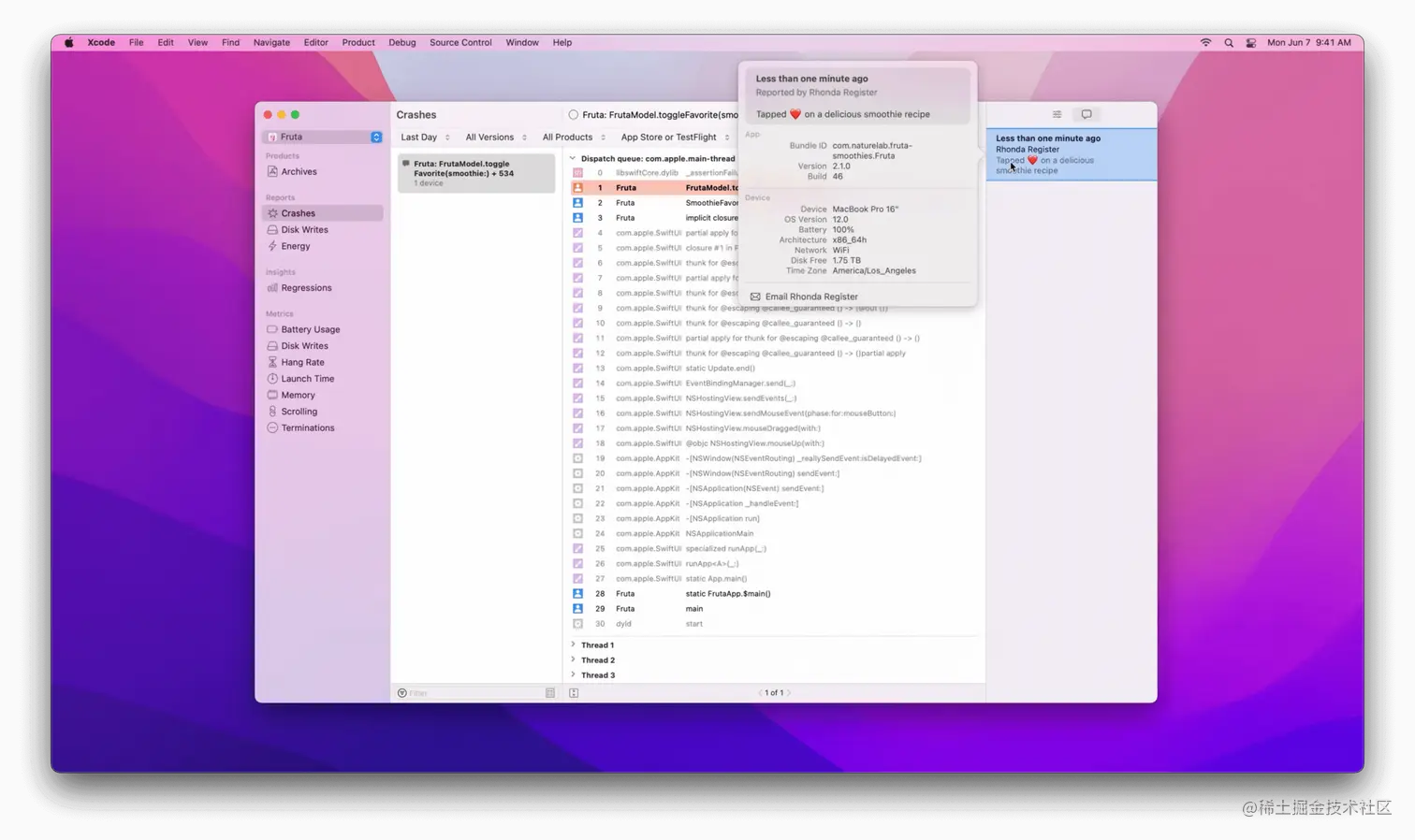The height and width of the screenshot is (840, 1415).
Task: Select frame 13 static Update.end()
Action: point(775,369)
